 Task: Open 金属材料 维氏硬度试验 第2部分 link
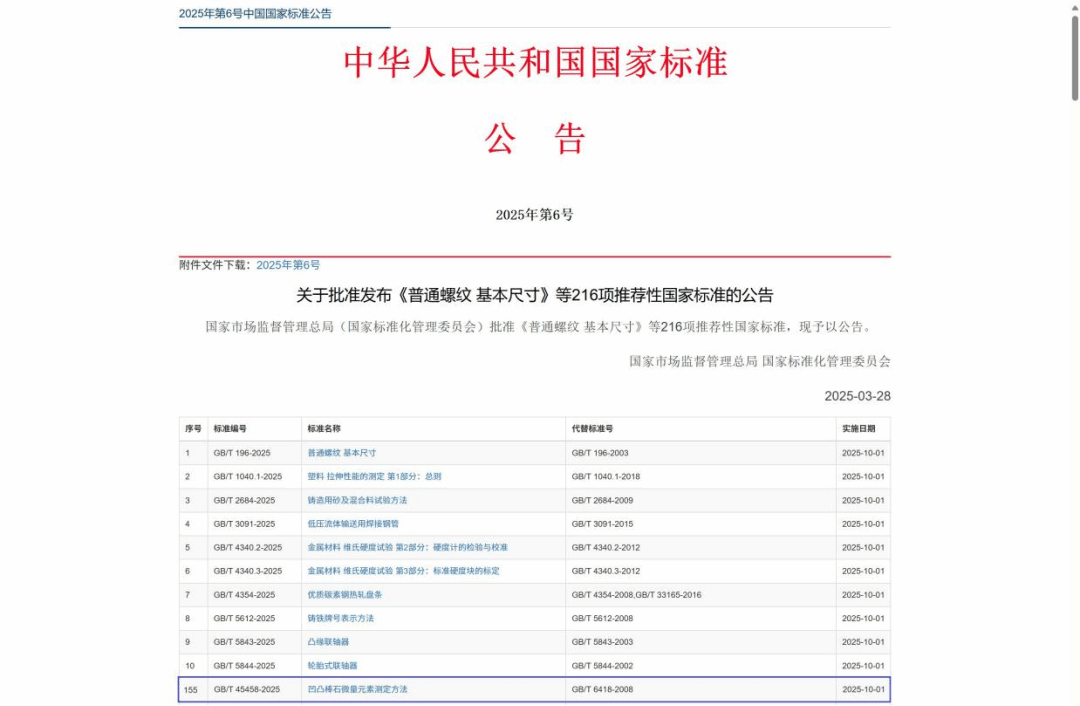pyautogui.click(x=407, y=548)
